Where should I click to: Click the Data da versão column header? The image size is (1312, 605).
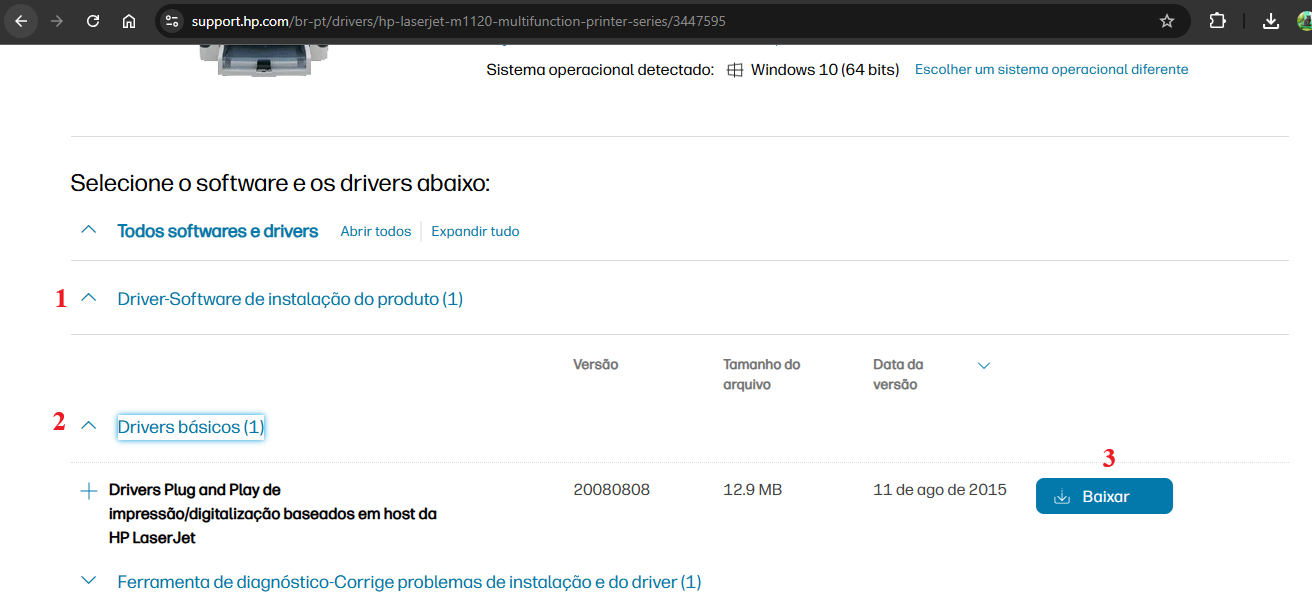pos(898,374)
